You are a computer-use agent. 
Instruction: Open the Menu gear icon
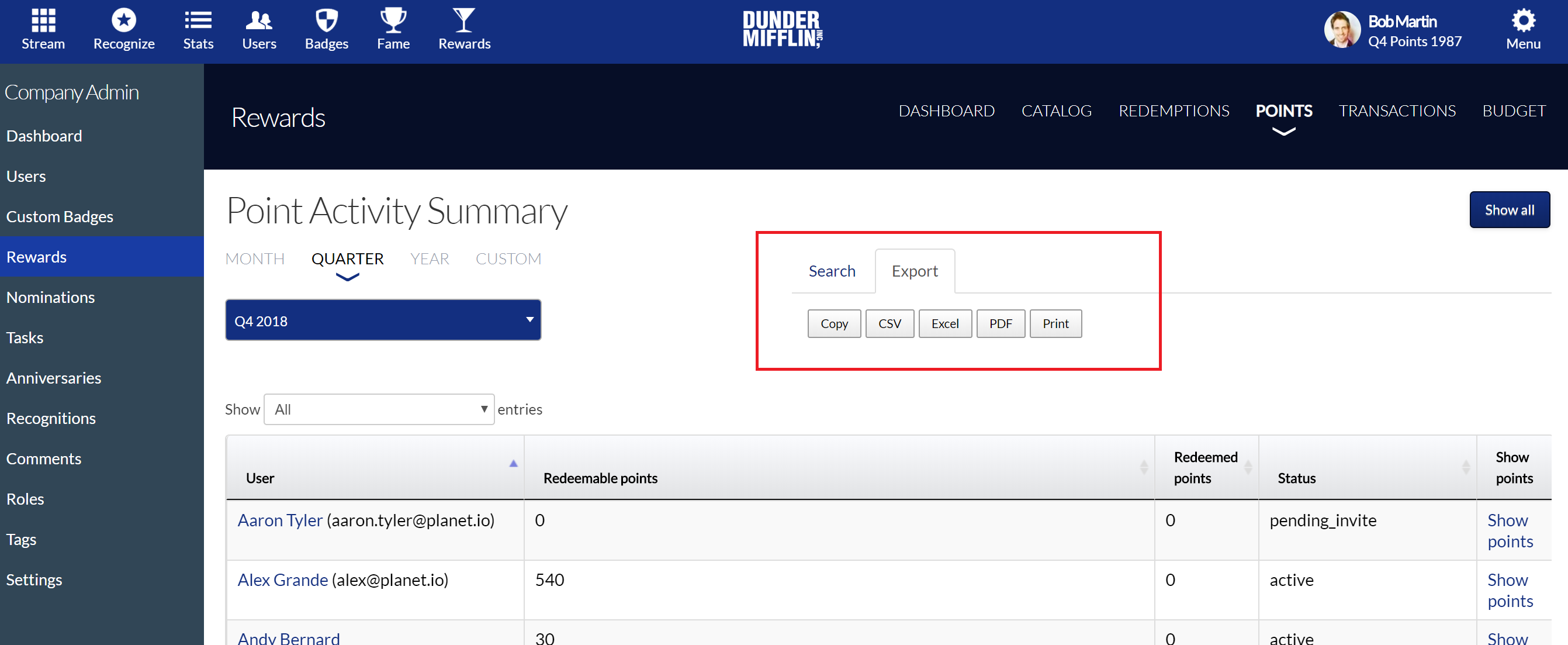coord(1523,20)
